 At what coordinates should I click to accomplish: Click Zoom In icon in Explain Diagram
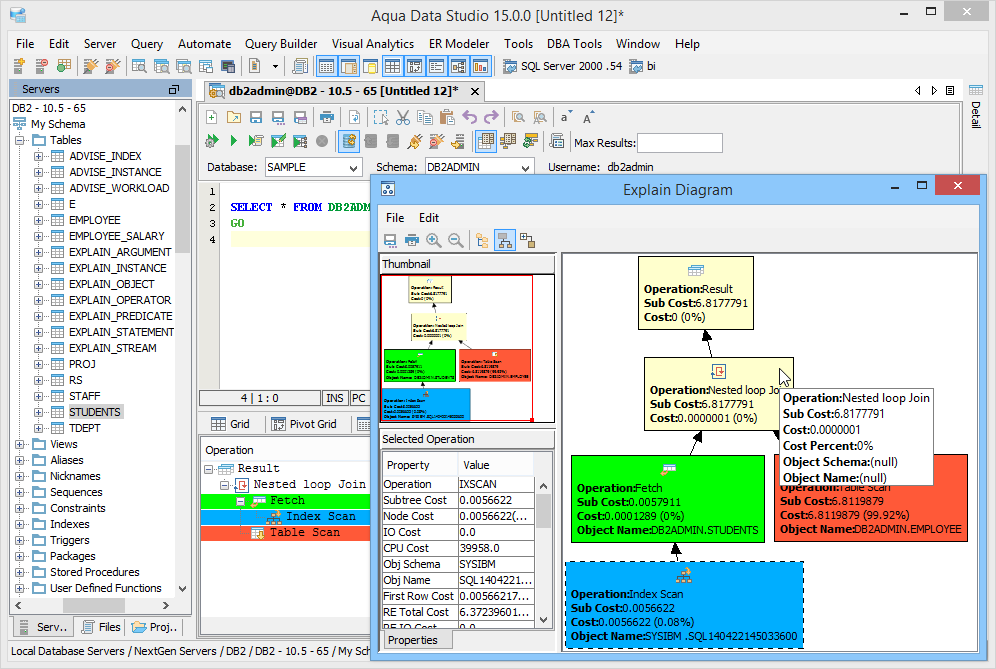pyautogui.click(x=434, y=240)
